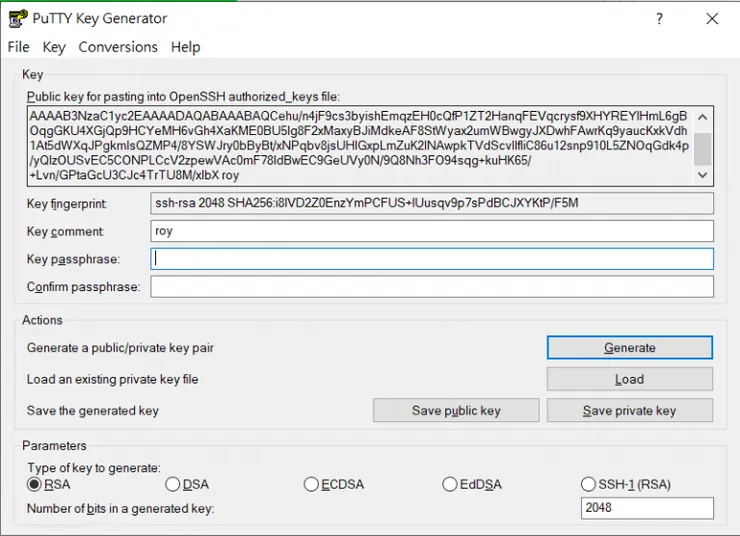This screenshot has height=536, width=740.
Task: Open the Conversions menu
Action: (x=118, y=47)
